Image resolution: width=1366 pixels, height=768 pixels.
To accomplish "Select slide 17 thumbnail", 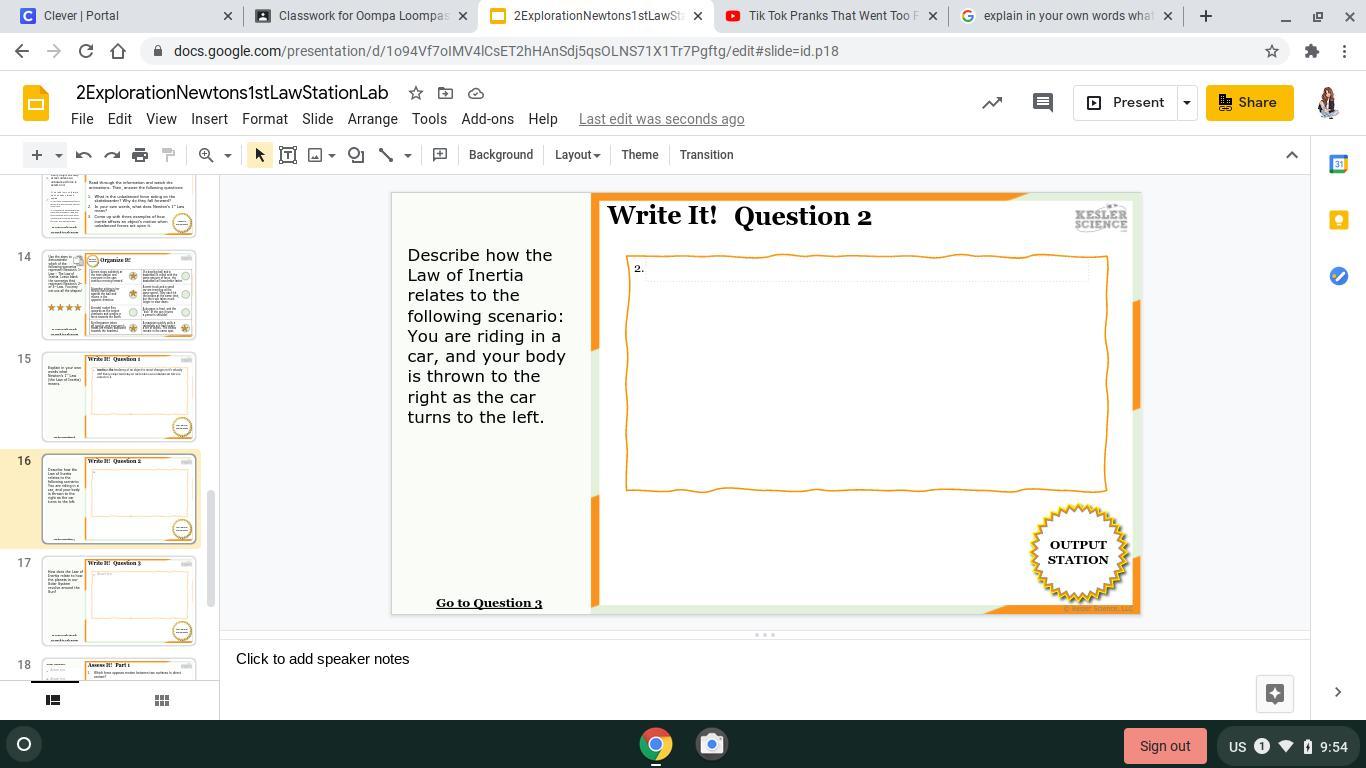I will tap(119, 601).
